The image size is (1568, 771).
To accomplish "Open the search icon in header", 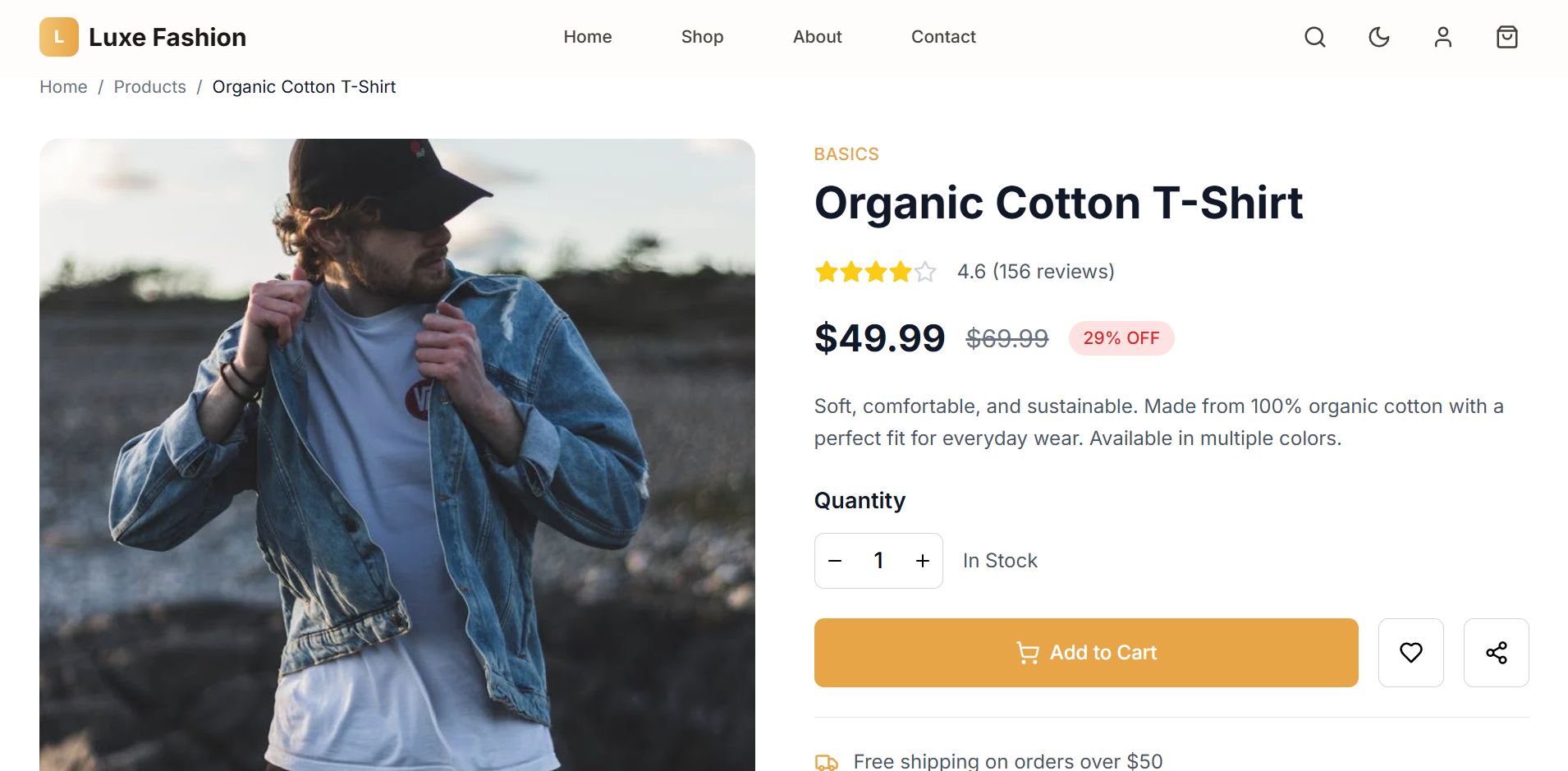I will pyautogui.click(x=1315, y=37).
